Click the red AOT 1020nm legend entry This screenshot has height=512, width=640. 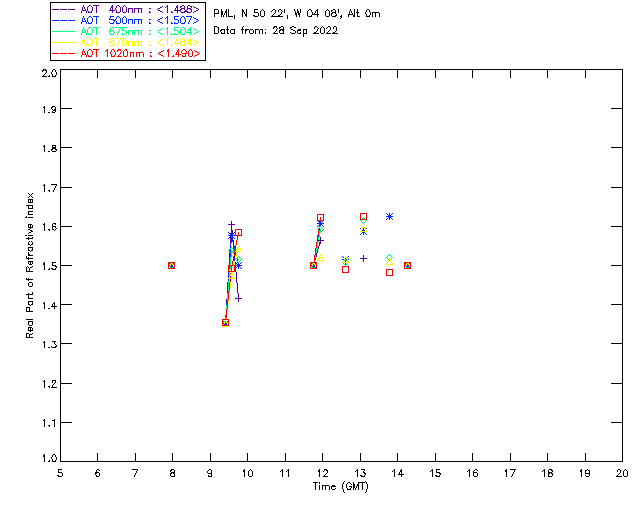click(x=126, y=53)
